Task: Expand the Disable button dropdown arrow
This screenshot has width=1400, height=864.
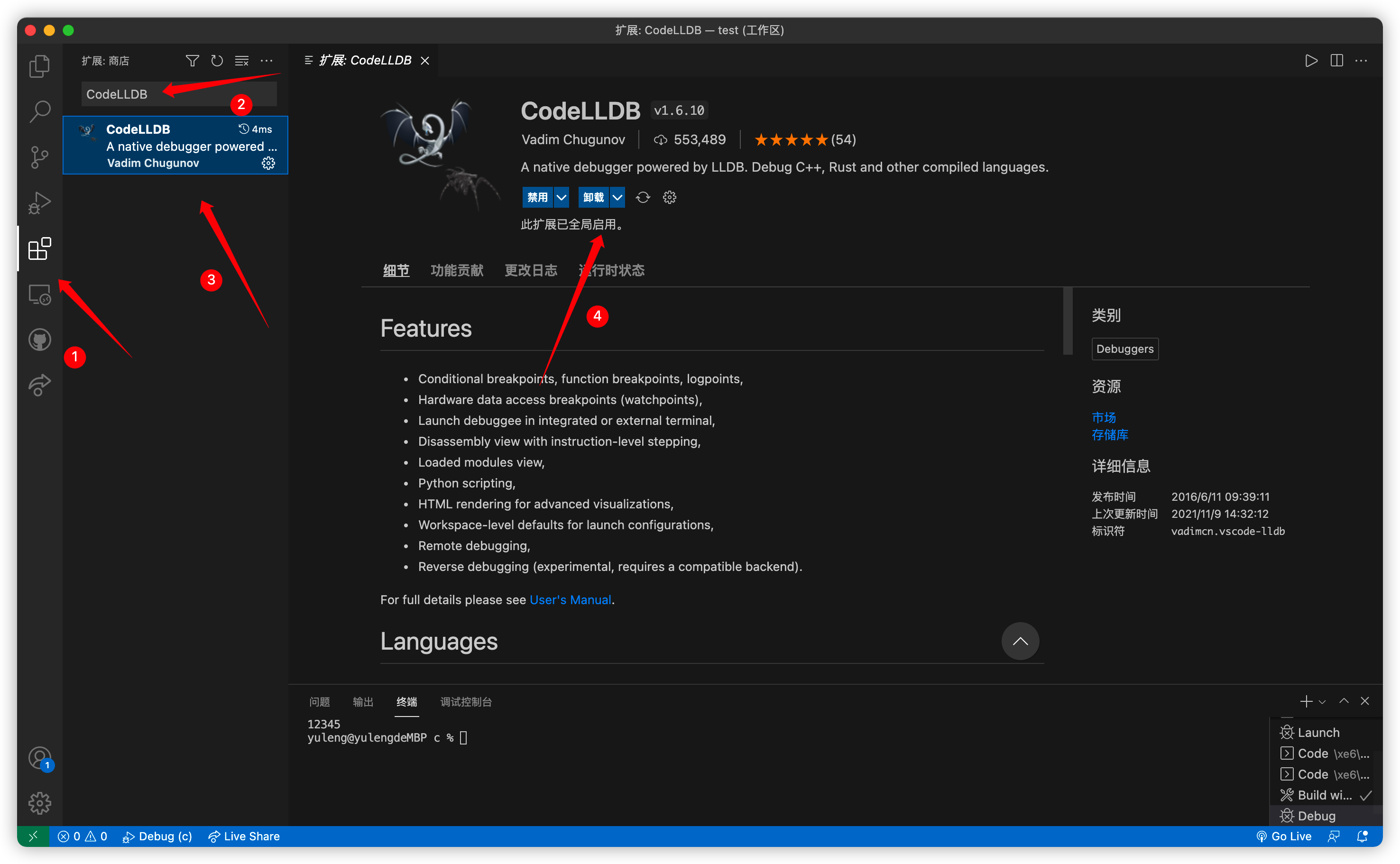Action: pos(561,197)
